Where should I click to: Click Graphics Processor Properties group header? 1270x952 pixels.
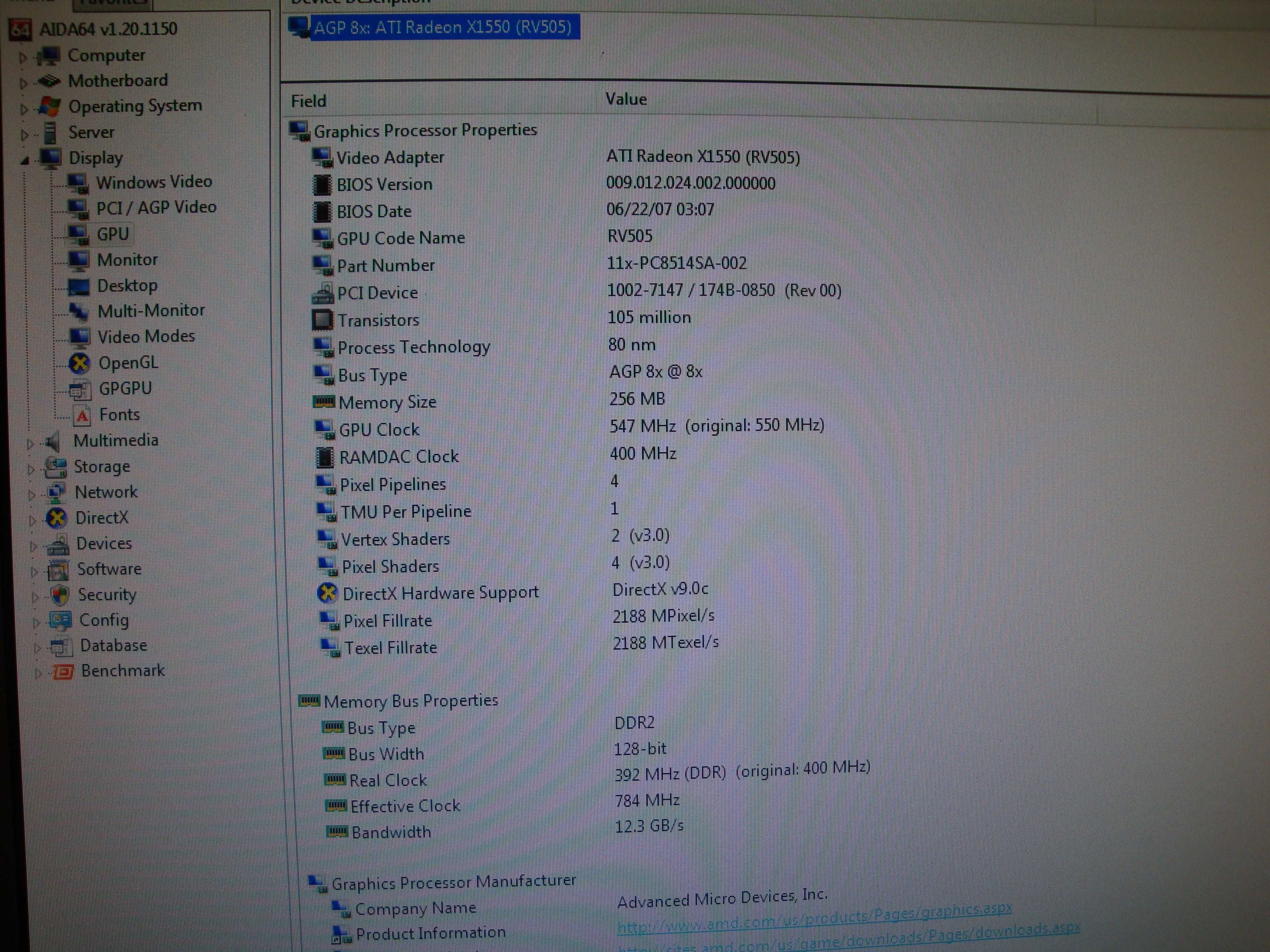click(x=425, y=130)
